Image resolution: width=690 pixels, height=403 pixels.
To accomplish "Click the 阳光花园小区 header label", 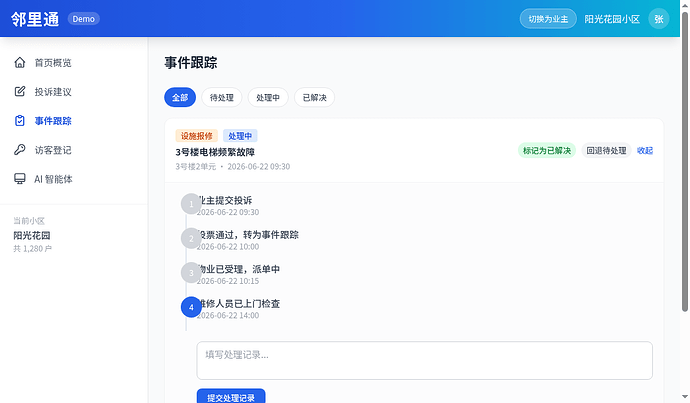I will [x=612, y=19].
